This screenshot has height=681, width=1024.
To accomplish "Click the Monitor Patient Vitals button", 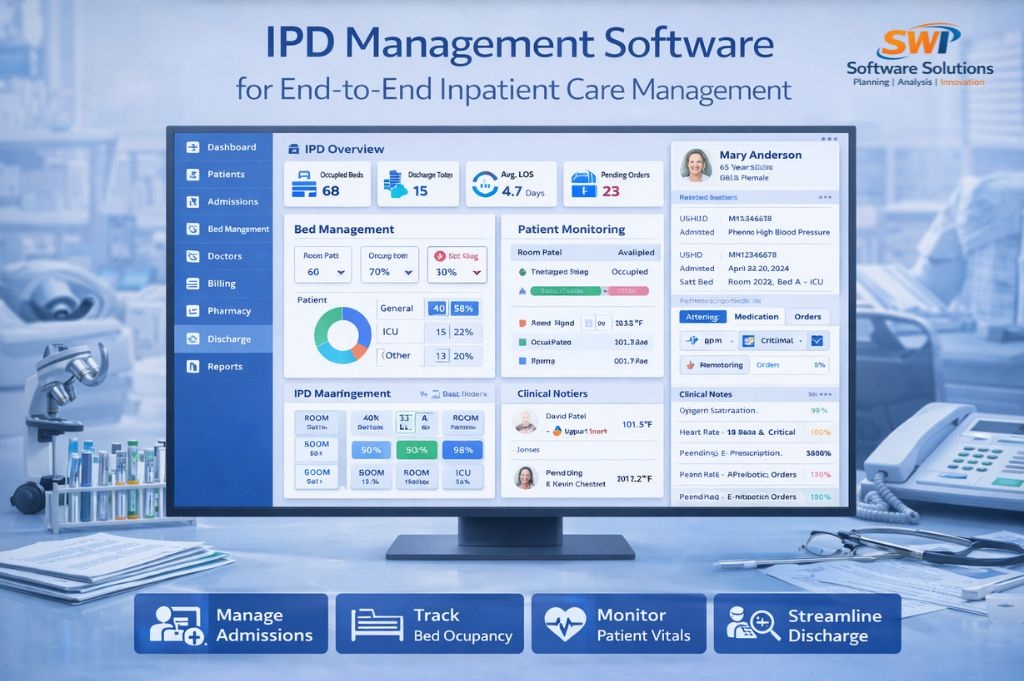I will click(x=618, y=624).
